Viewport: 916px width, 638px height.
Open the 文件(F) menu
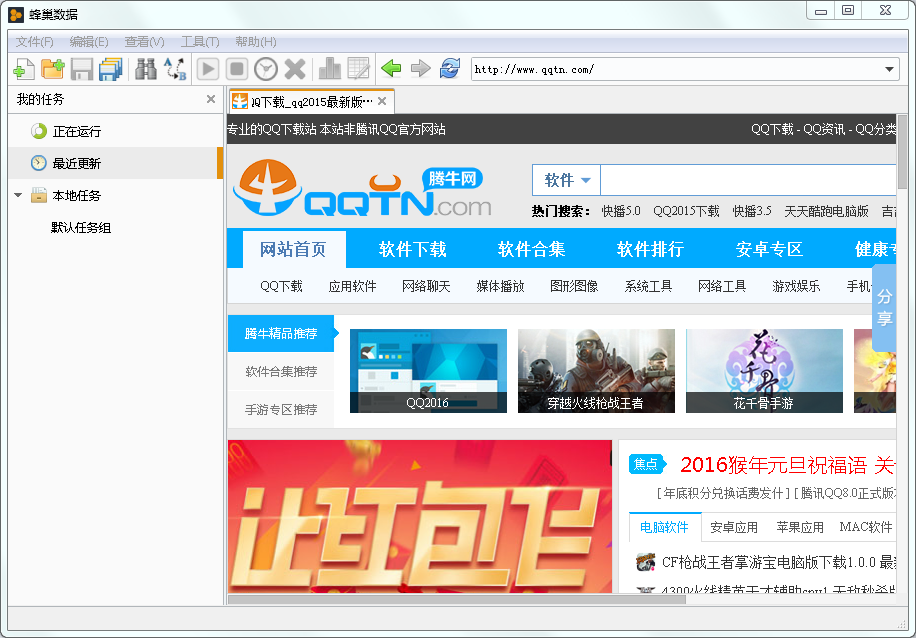point(34,42)
